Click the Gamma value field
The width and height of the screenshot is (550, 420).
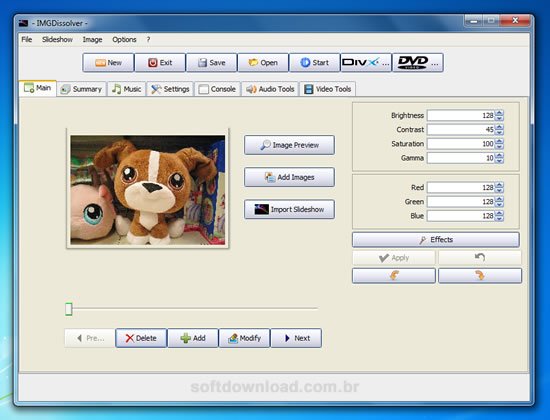(461, 158)
